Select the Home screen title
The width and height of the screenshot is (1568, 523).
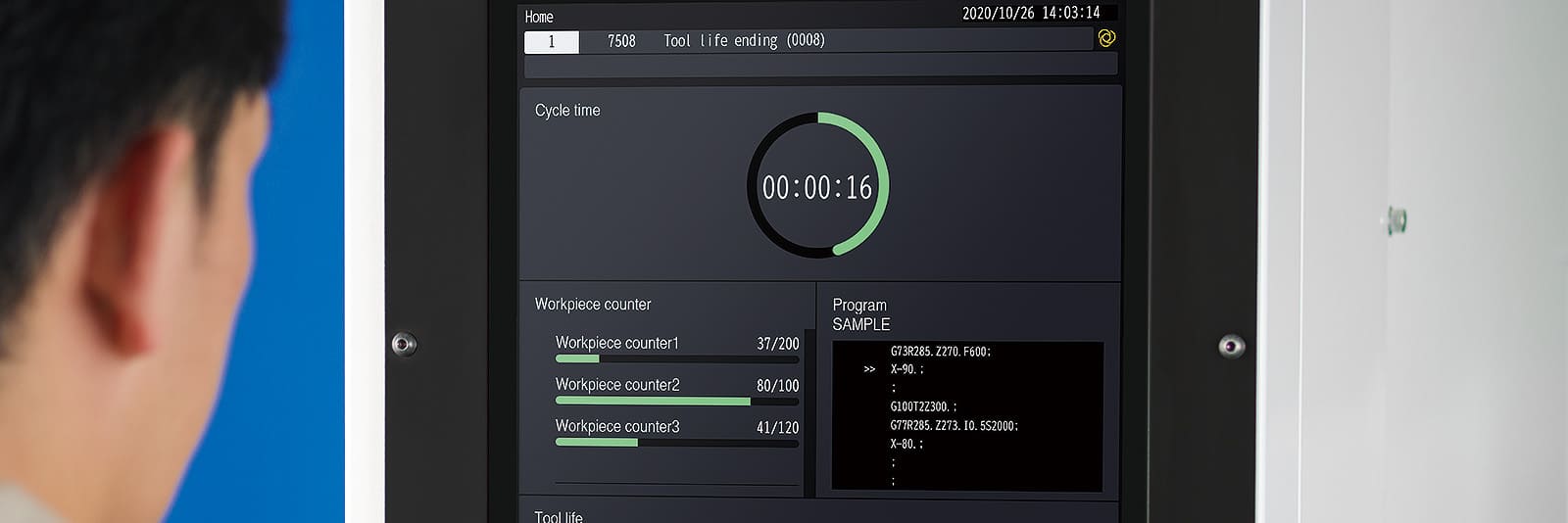point(539,17)
